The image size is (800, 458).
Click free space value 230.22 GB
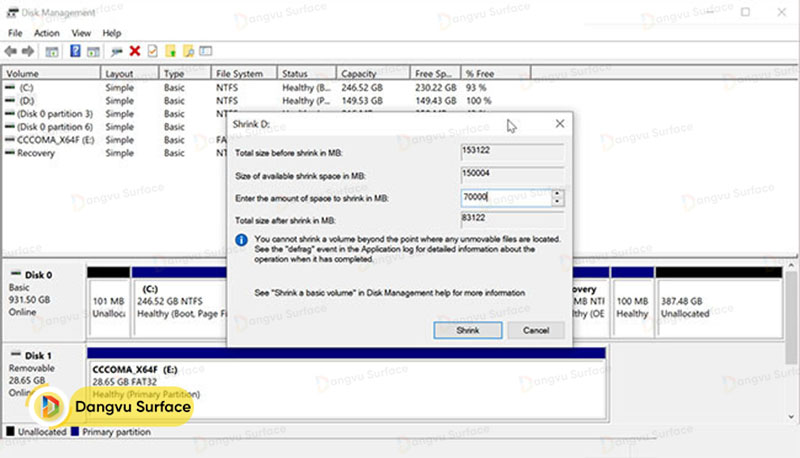[435, 88]
